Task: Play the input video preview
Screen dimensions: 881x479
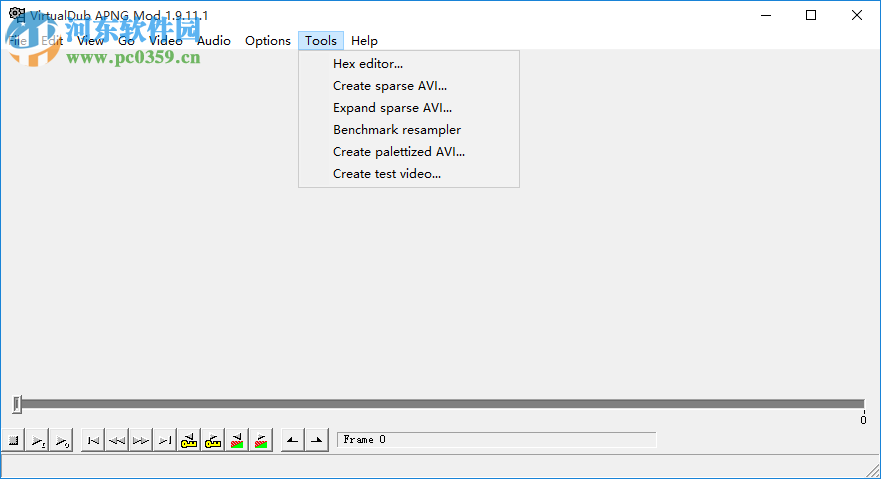Action: (x=38, y=440)
